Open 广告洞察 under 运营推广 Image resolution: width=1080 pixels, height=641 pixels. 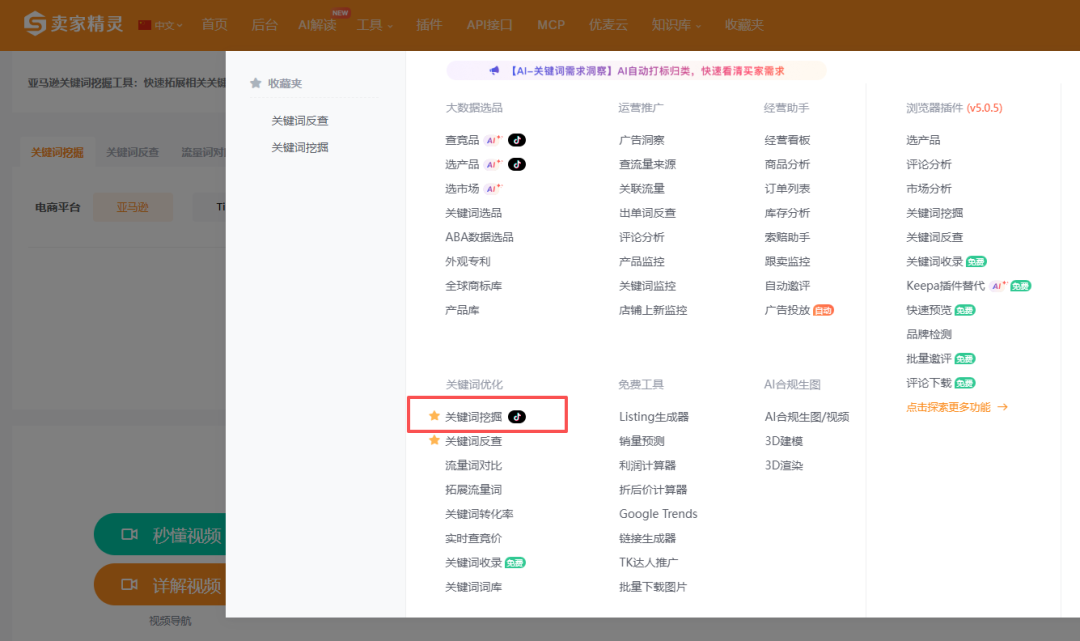[x=642, y=140]
